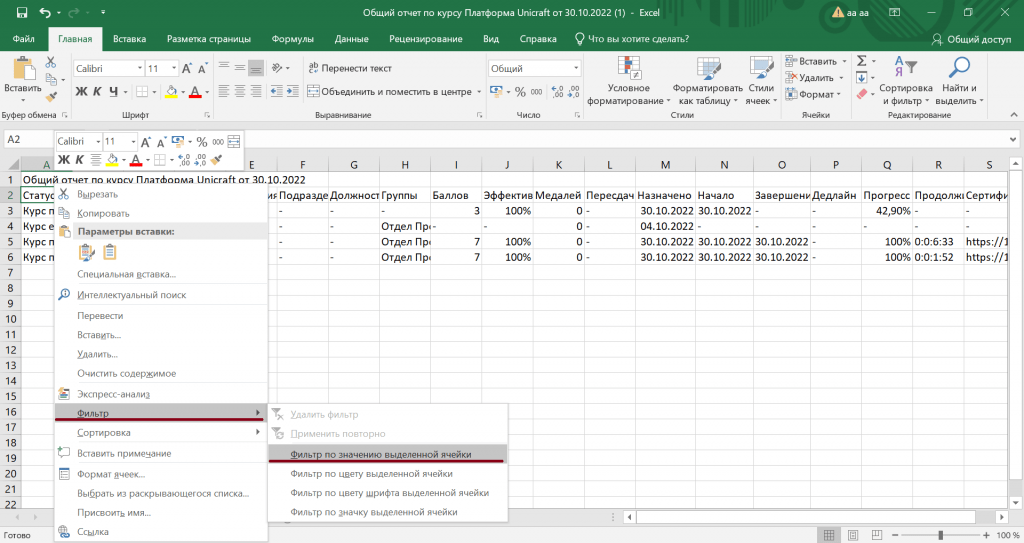Choose Фильтр по значению выделенной ячейки
The image size is (1024, 543).
(x=387, y=454)
